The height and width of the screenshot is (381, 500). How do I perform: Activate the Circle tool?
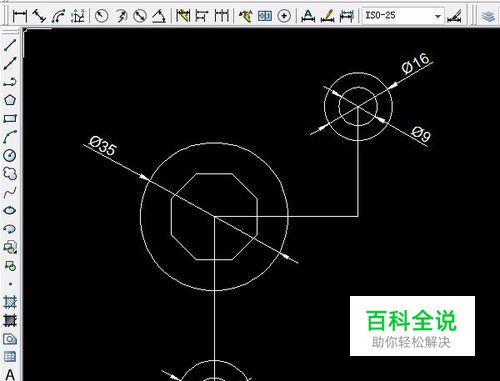pyautogui.click(x=10, y=155)
